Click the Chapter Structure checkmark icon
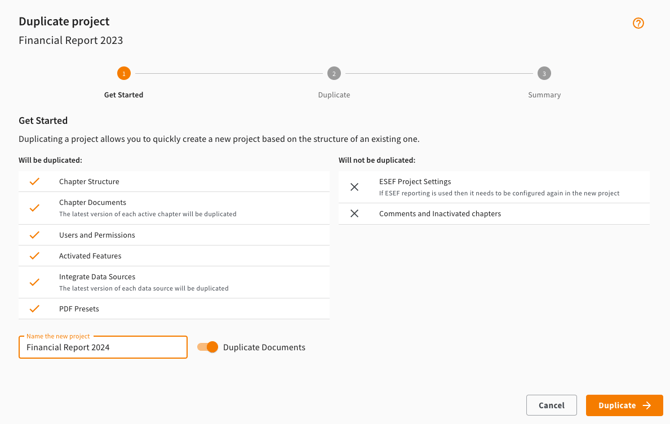670x424 pixels. [x=35, y=182]
